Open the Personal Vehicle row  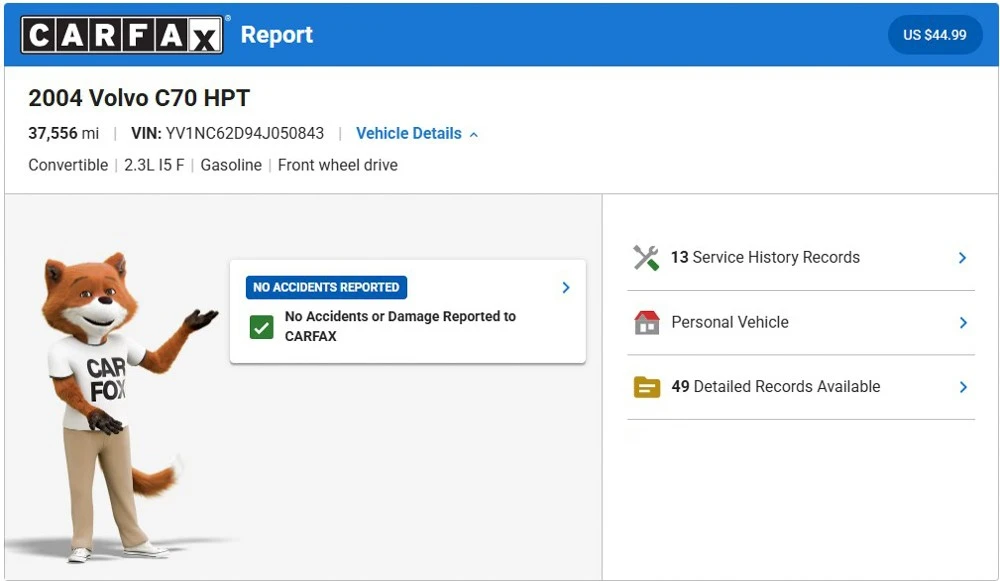tap(801, 323)
